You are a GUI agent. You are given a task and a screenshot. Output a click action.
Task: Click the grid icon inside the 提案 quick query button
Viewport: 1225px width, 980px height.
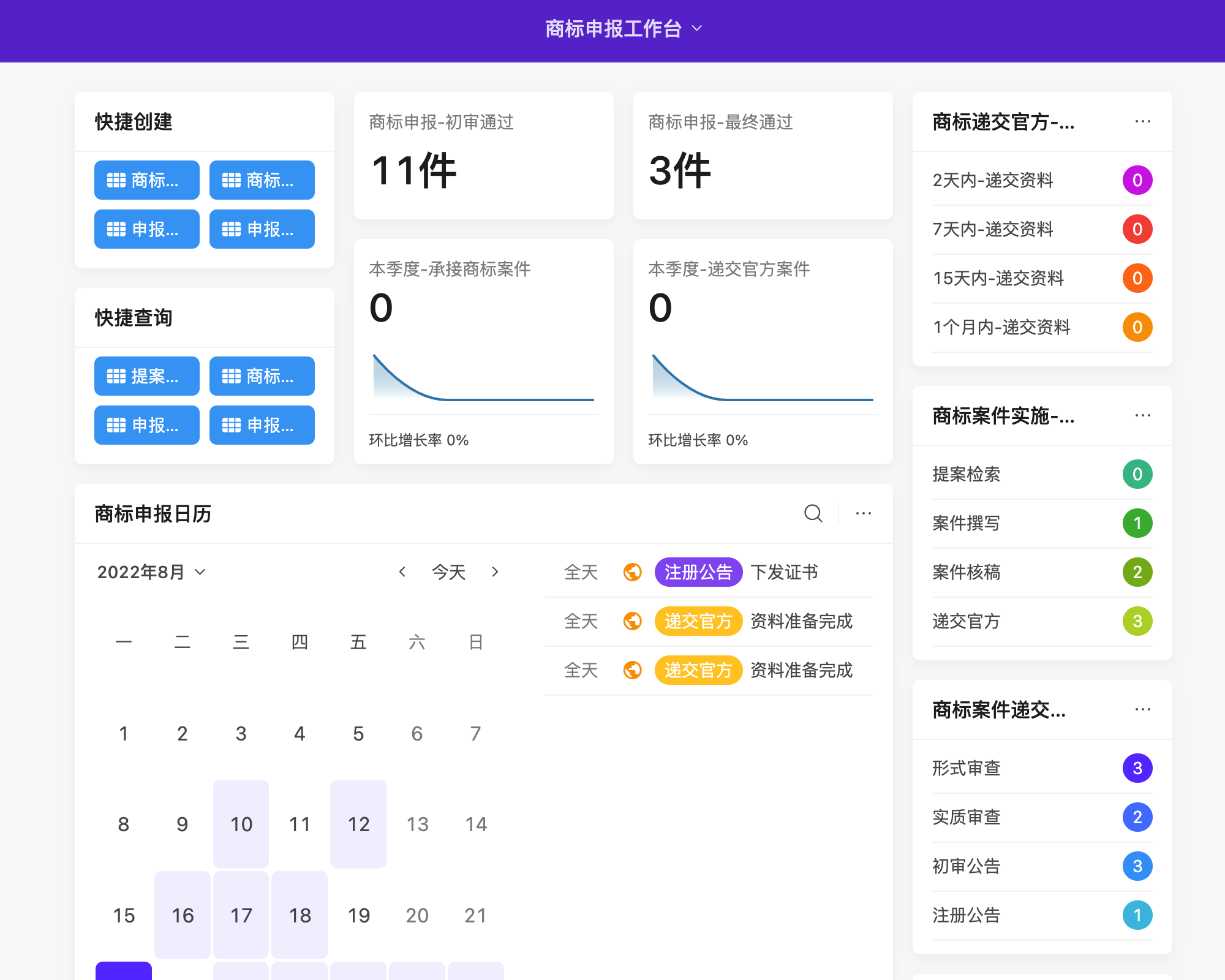(116, 376)
